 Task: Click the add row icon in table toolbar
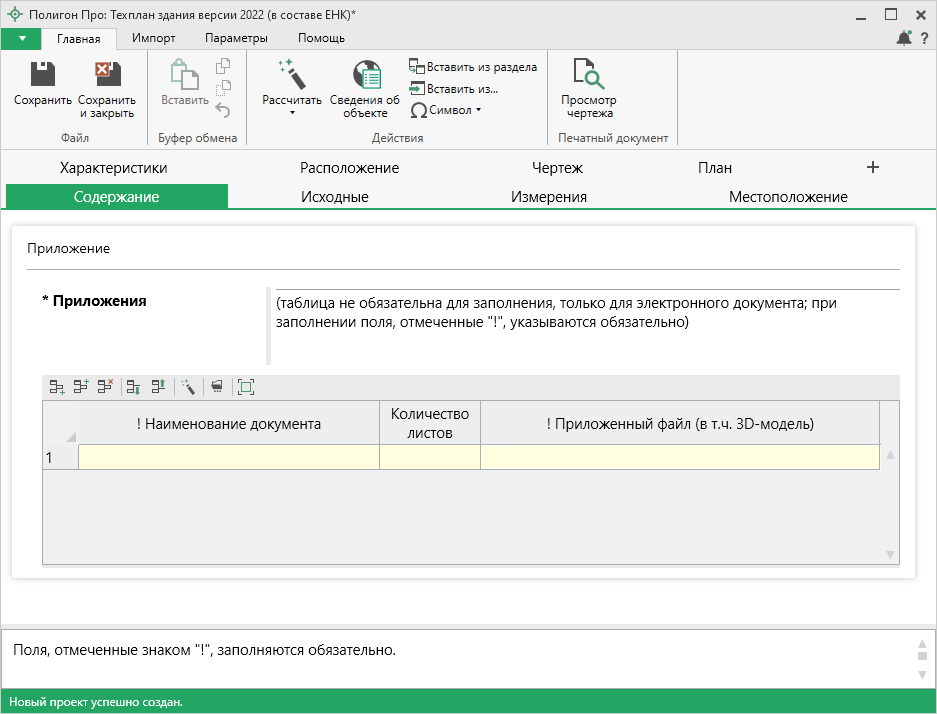(x=57, y=386)
